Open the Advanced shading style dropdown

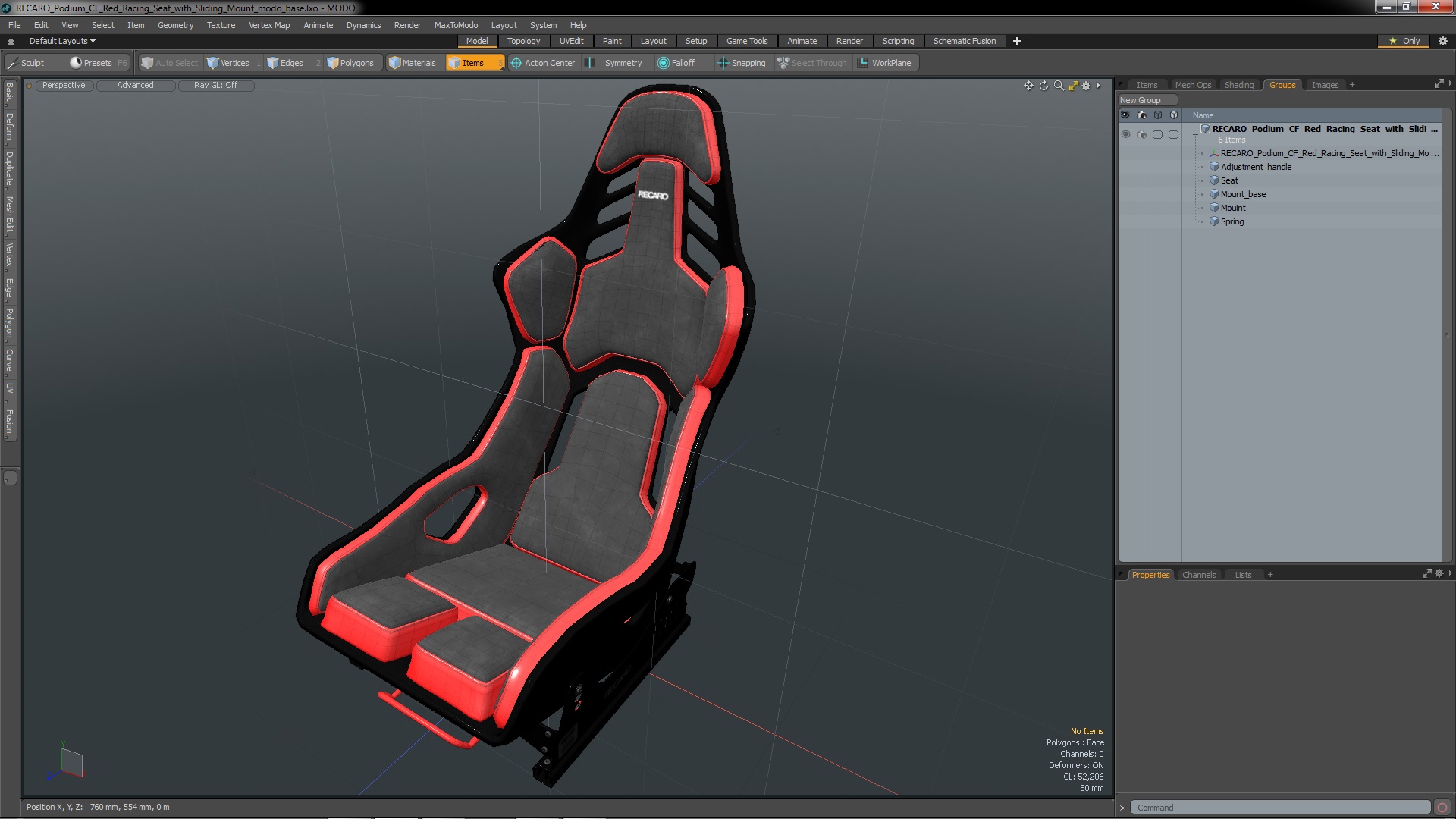[135, 85]
